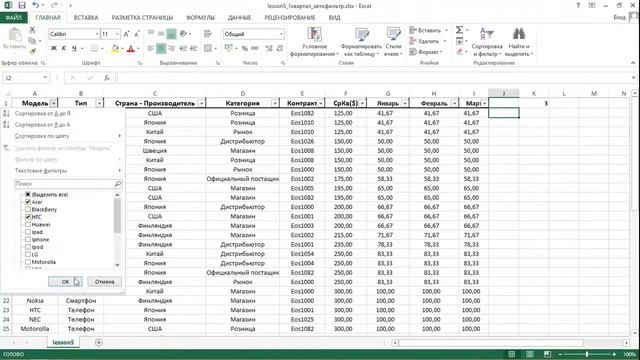Toggle bold Ж formatting
This screenshot has width=640, height=360.
(x=53, y=49)
